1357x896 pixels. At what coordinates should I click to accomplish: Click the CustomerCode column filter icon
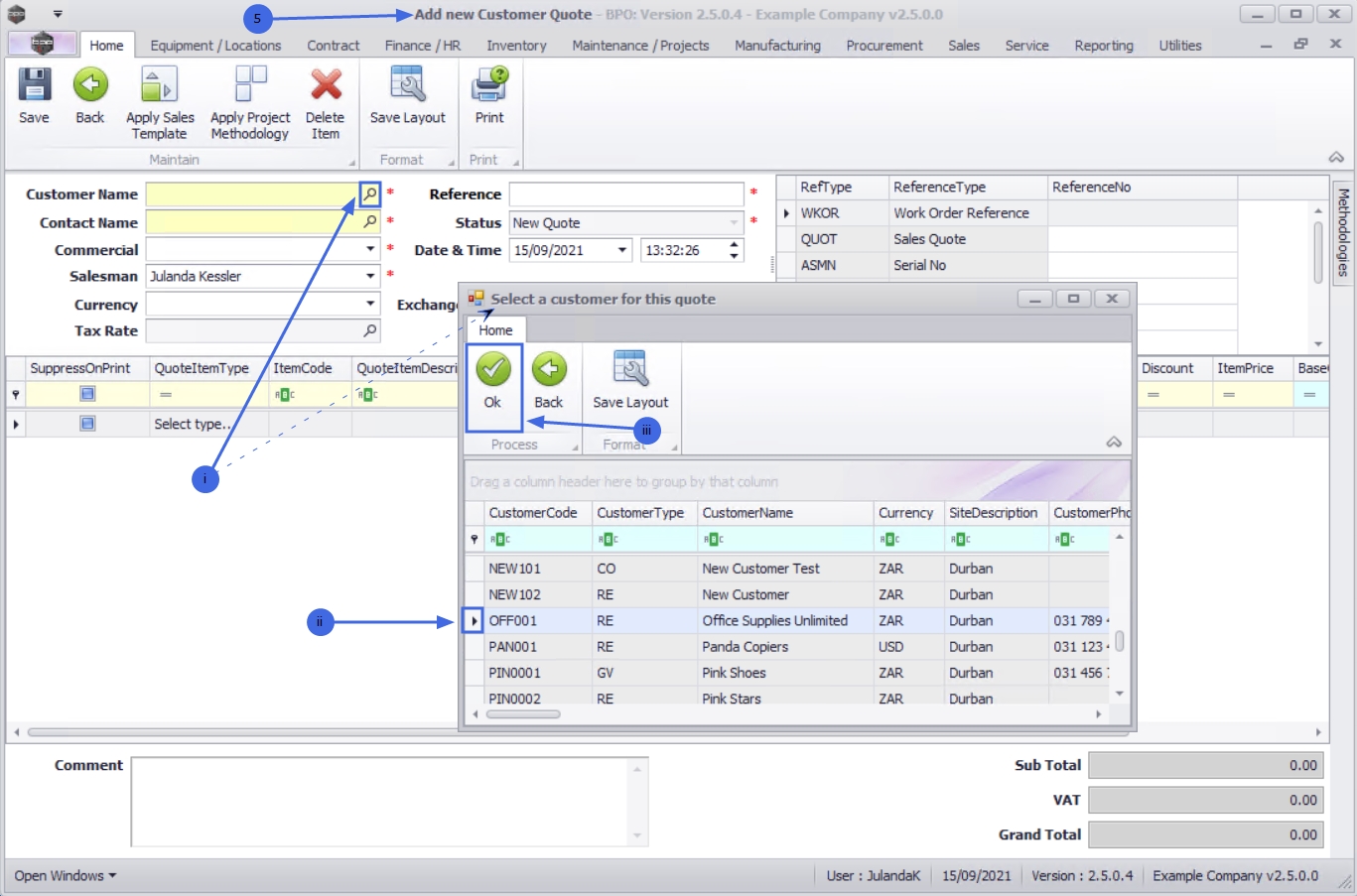point(501,539)
